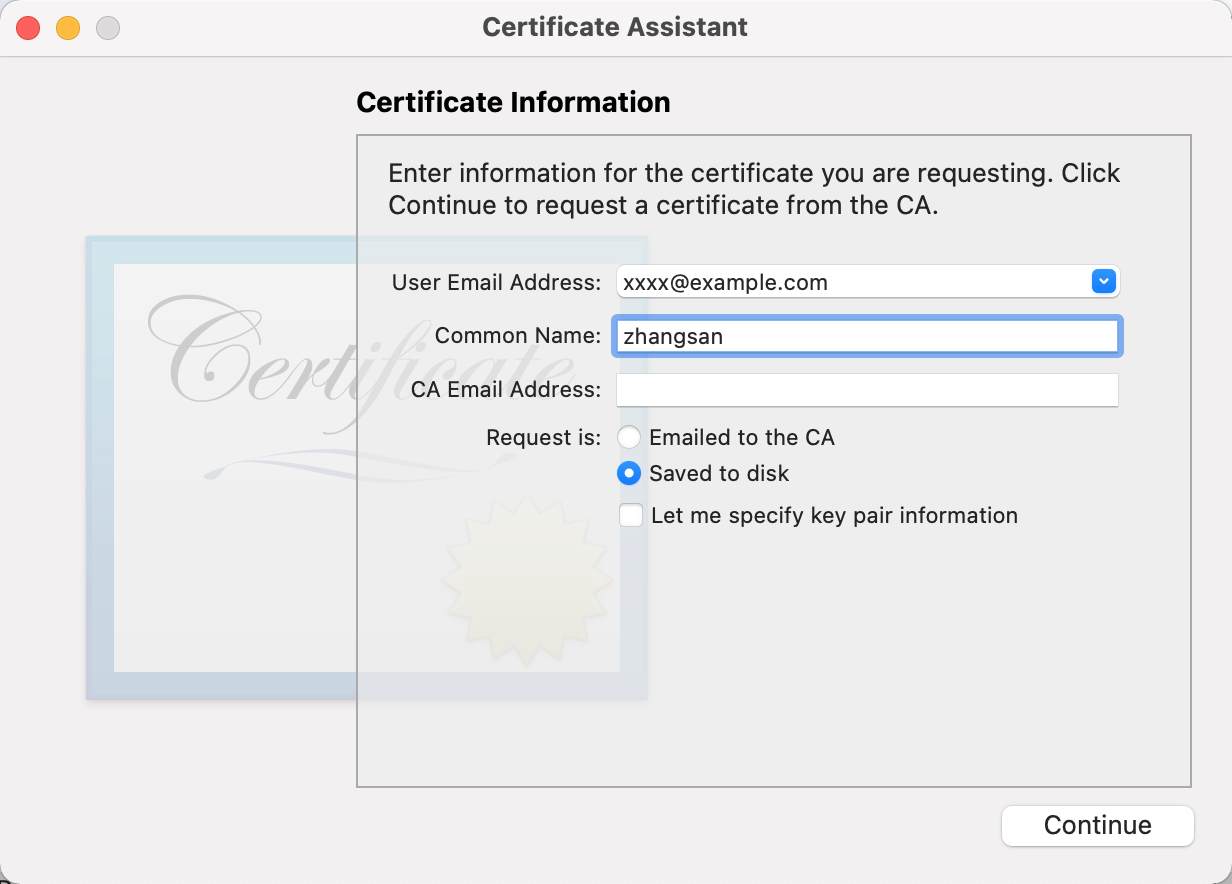1232x884 pixels.
Task: Minimize window with the yellow button
Action: pos(68,28)
